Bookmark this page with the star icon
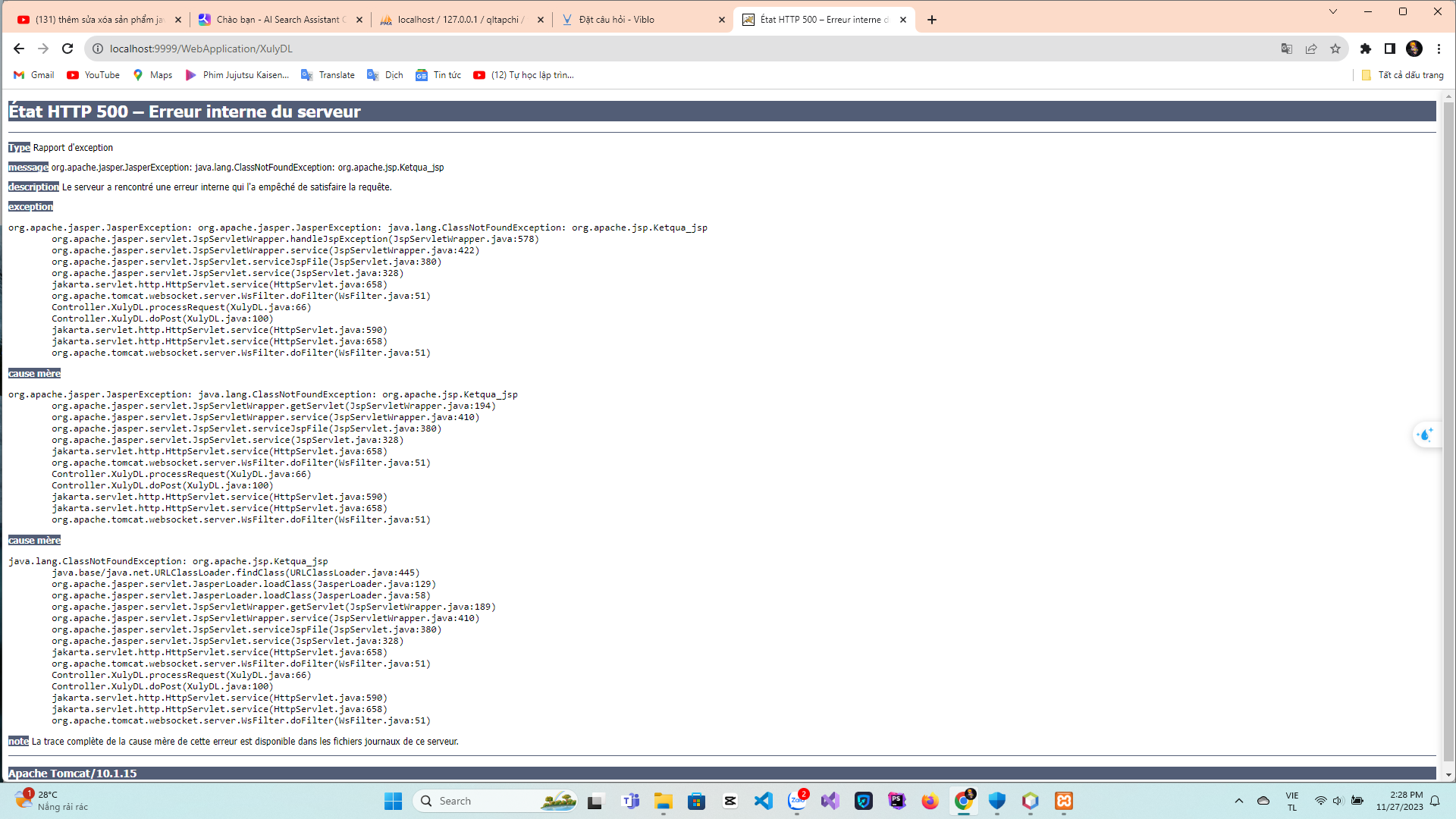Image resolution: width=1456 pixels, height=819 pixels. [1336, 49]
